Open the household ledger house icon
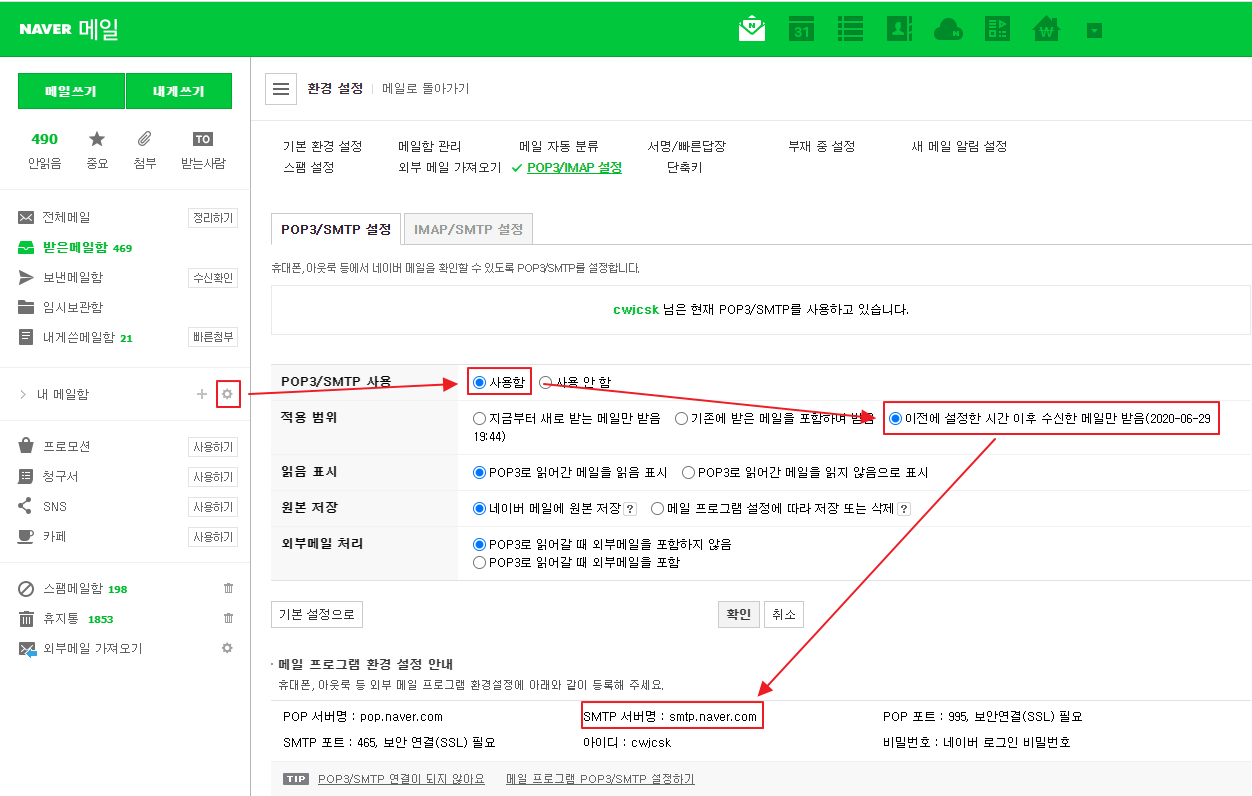Screen dimensions: 1252x796 point(1046,28)
